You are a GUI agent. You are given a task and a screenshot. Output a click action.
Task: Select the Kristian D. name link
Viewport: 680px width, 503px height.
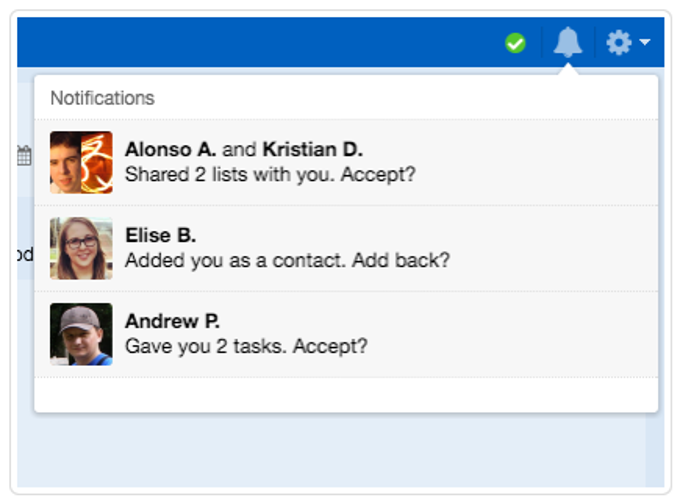(x=313, y=150)
